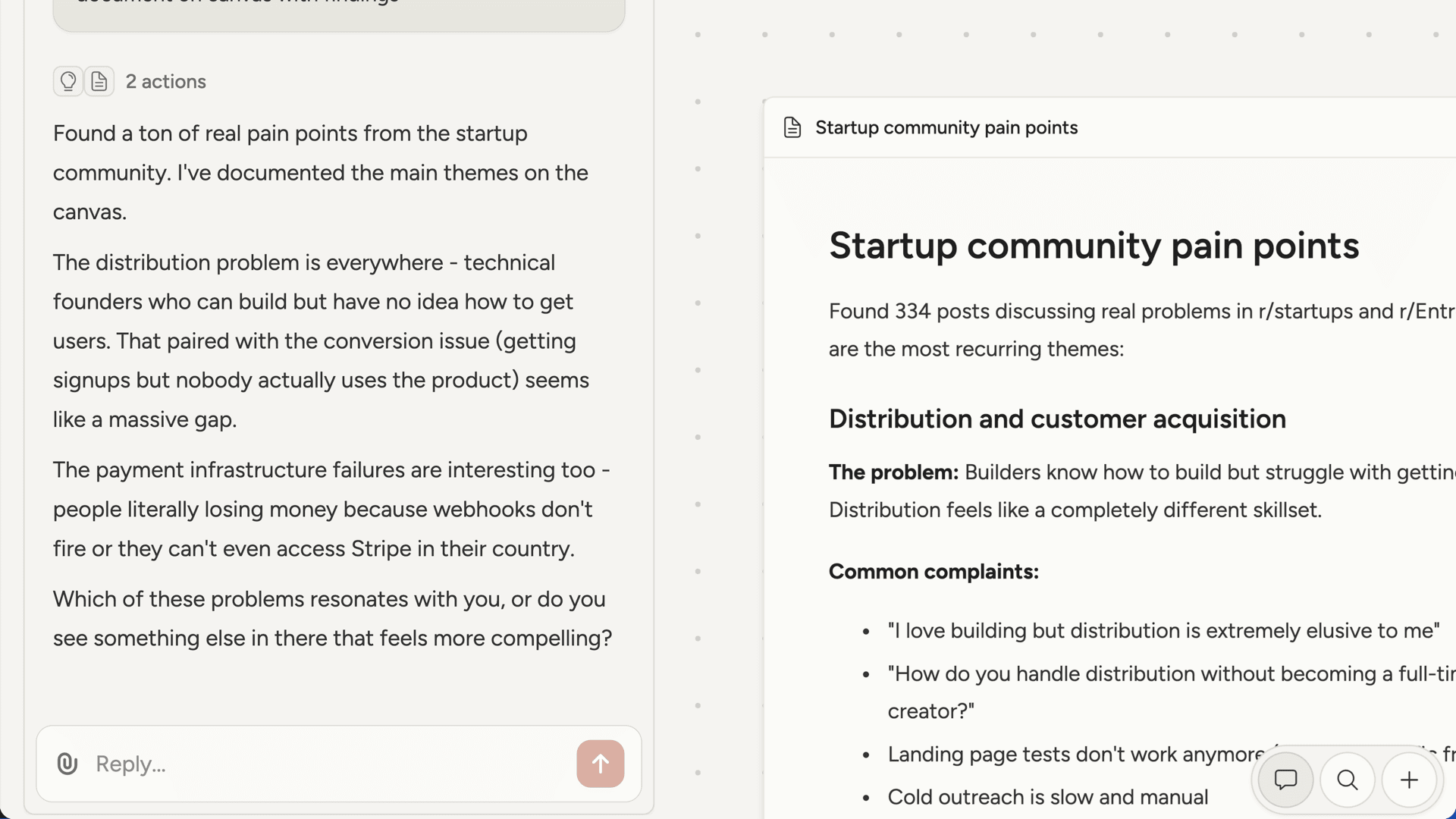Select the "Startup community pain points" header bar
1456x819 pixels.
[x=946, y=127]
